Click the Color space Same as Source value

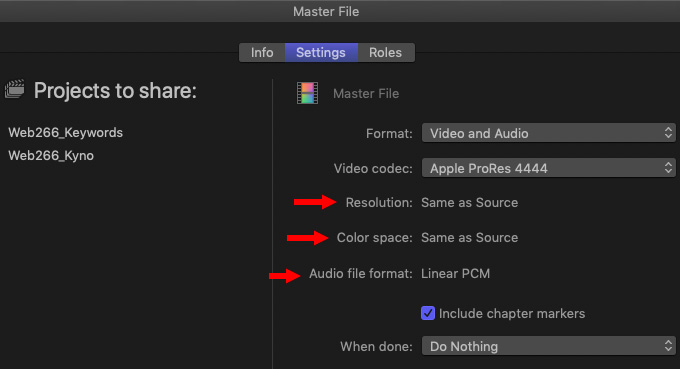470,238
